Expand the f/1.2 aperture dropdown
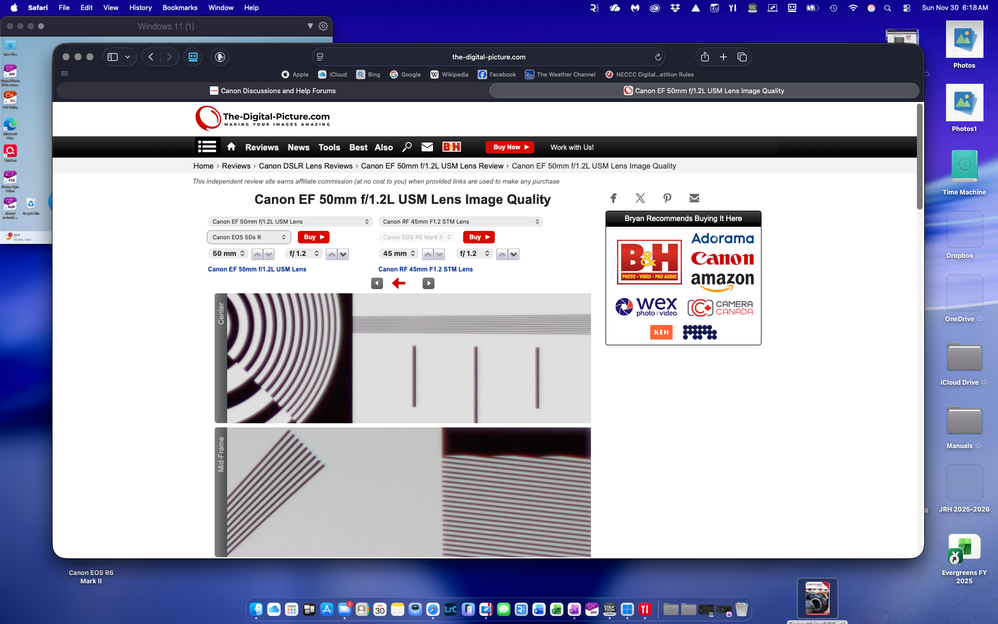 click(303, 253)
